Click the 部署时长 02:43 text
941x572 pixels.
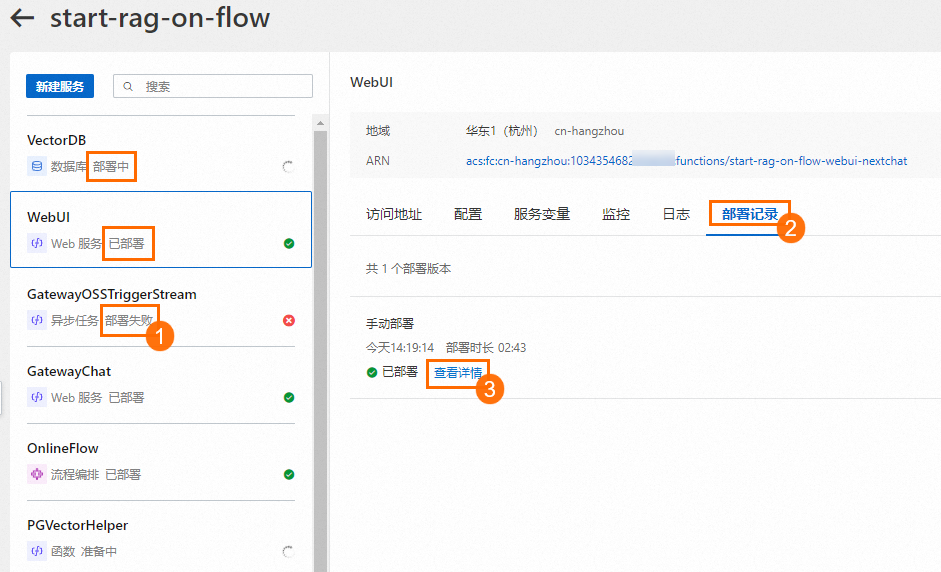tap(486, 348)
